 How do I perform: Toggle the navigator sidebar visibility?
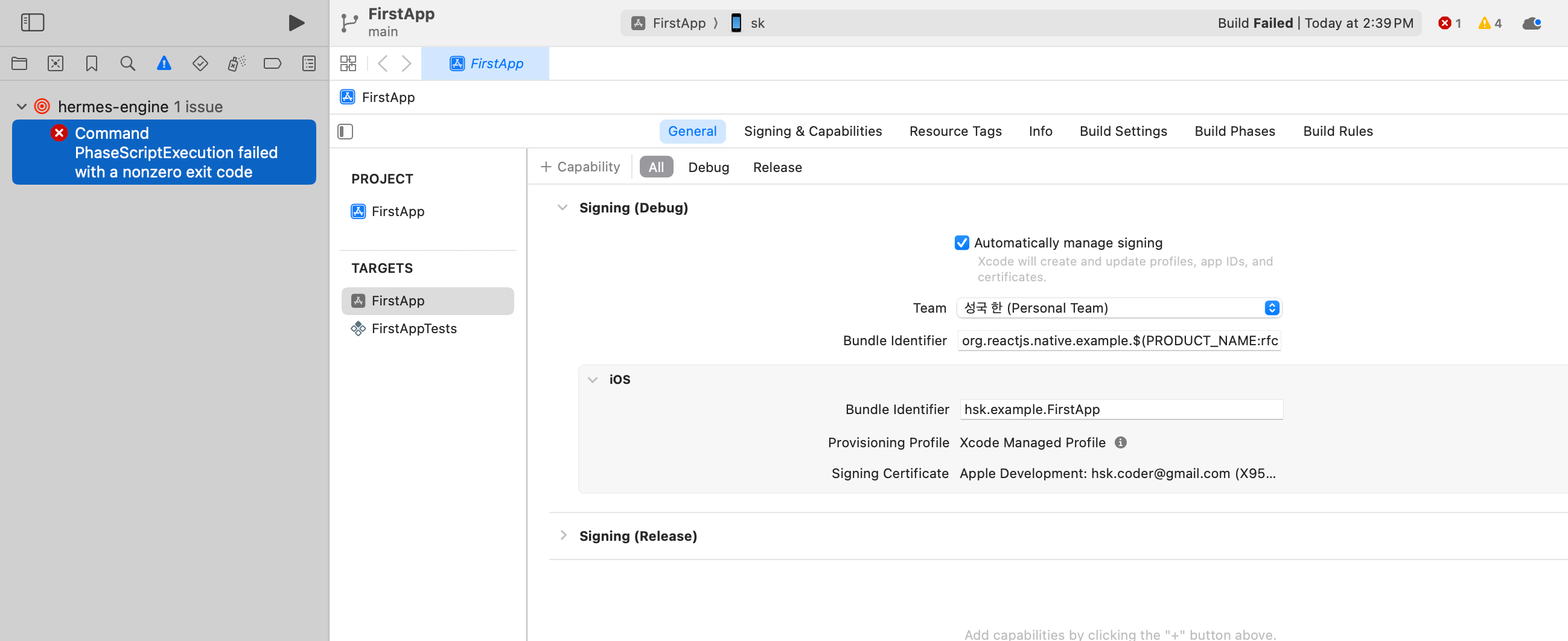tap(32, 22)
